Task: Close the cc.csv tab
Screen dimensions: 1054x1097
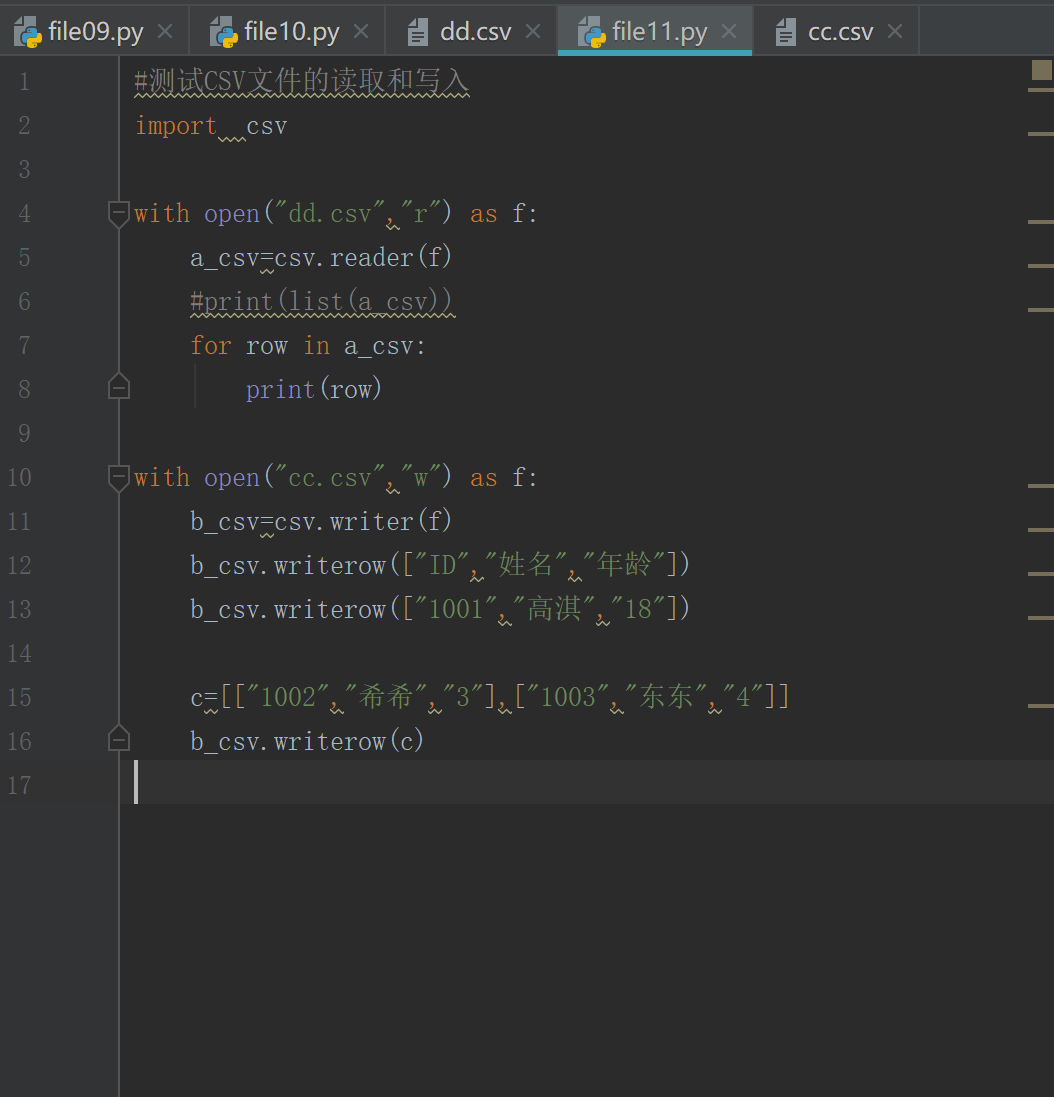Action: 895,31
